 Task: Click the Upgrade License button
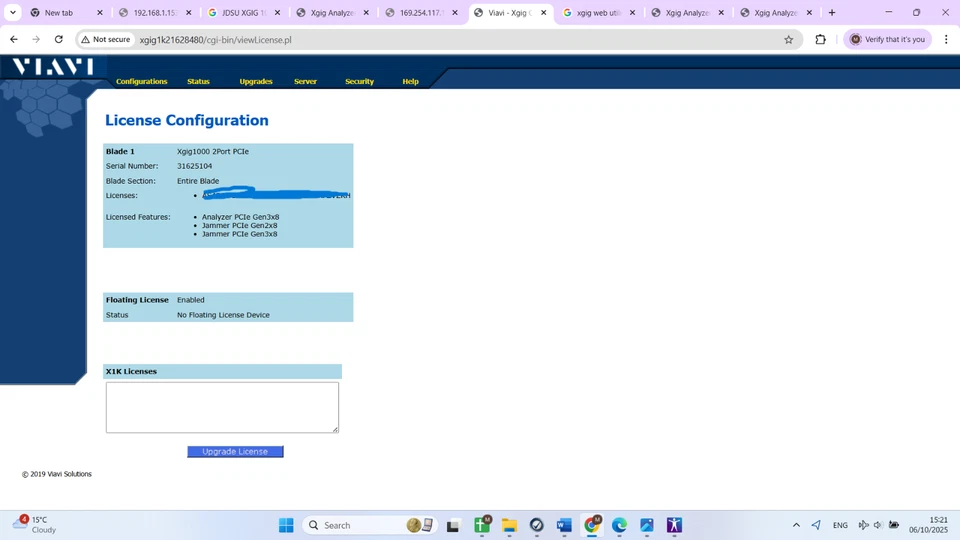235,451
